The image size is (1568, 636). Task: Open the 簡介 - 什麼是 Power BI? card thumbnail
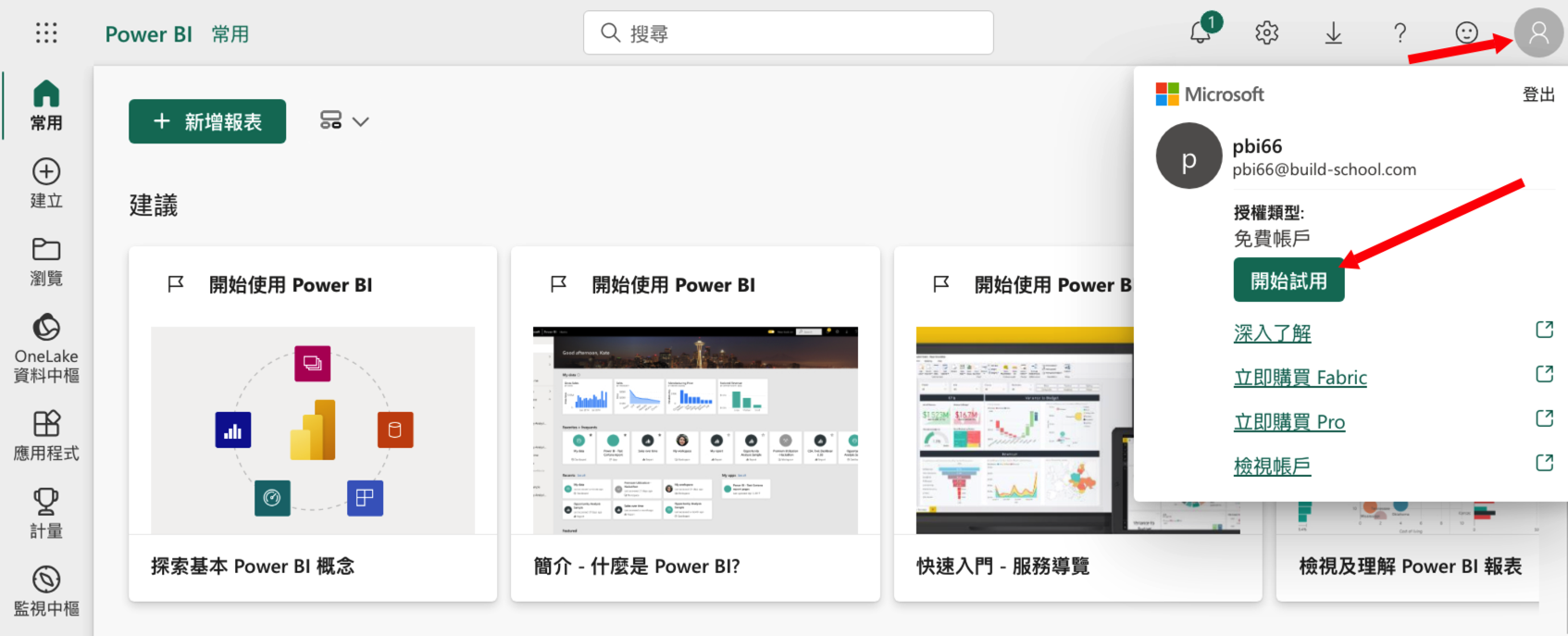695,430
